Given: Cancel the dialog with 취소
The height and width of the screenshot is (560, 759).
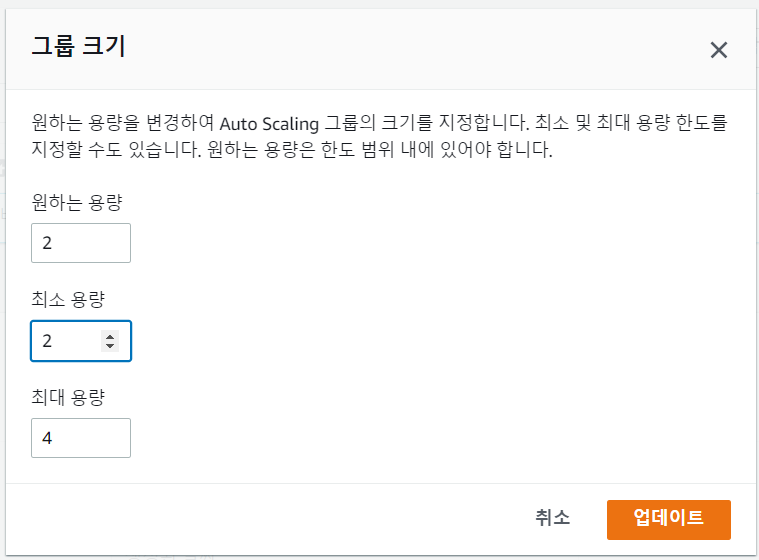Looking at the screenshot, I should [552, 518].
